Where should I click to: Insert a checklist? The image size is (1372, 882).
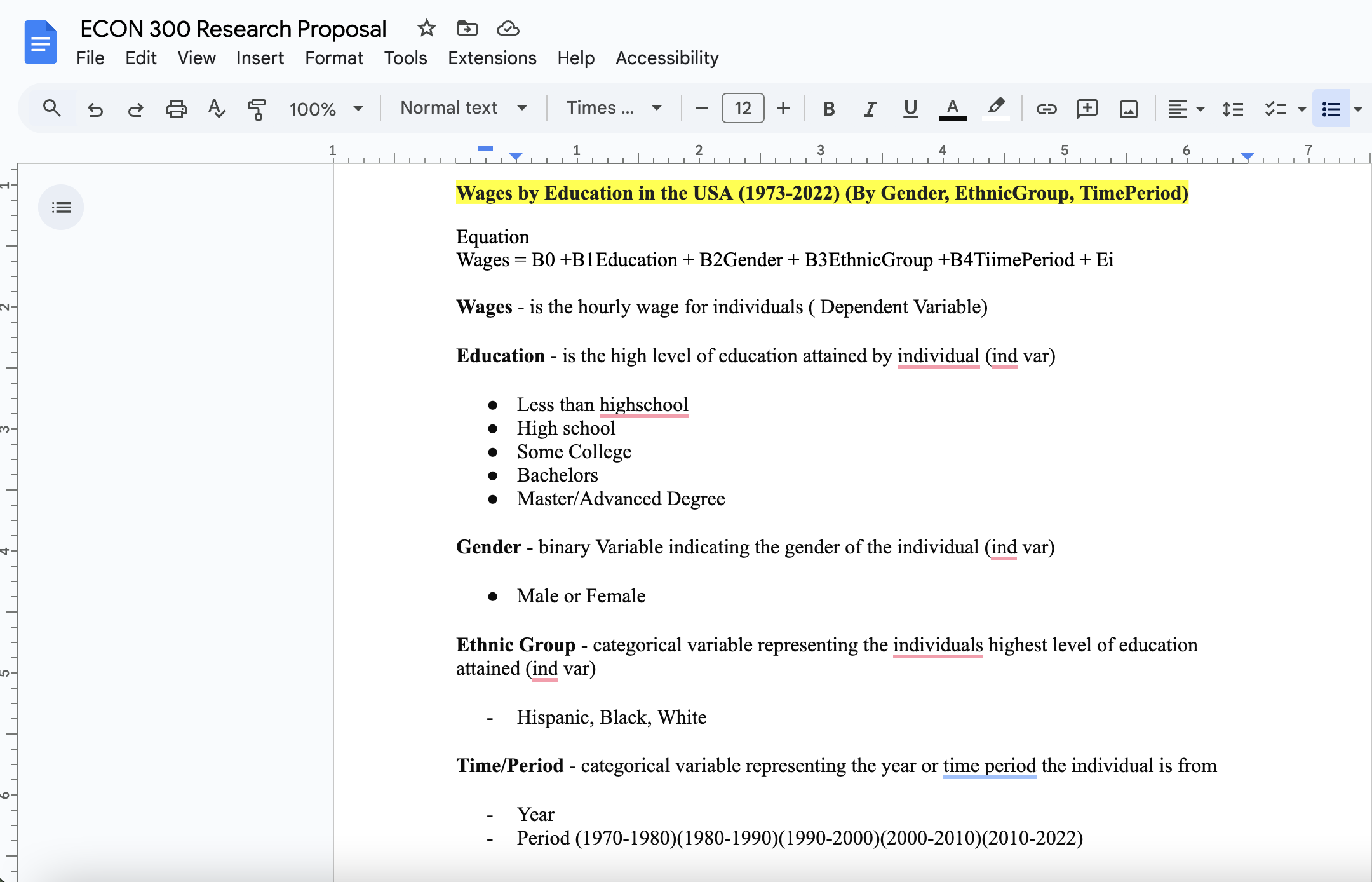click(1275, 109)
